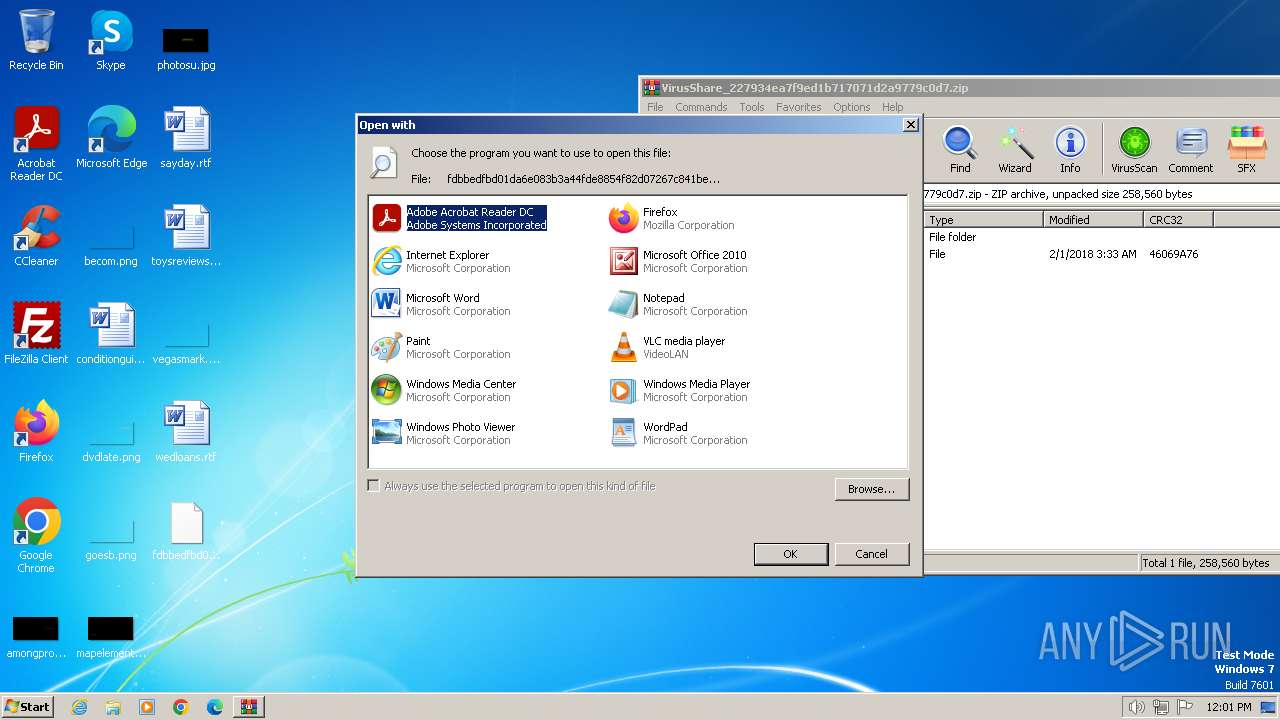This screenshot has width=1280, height=720.
Task: Select Acrobat Reader DC desktop shortcut
Action: point(36,144)
